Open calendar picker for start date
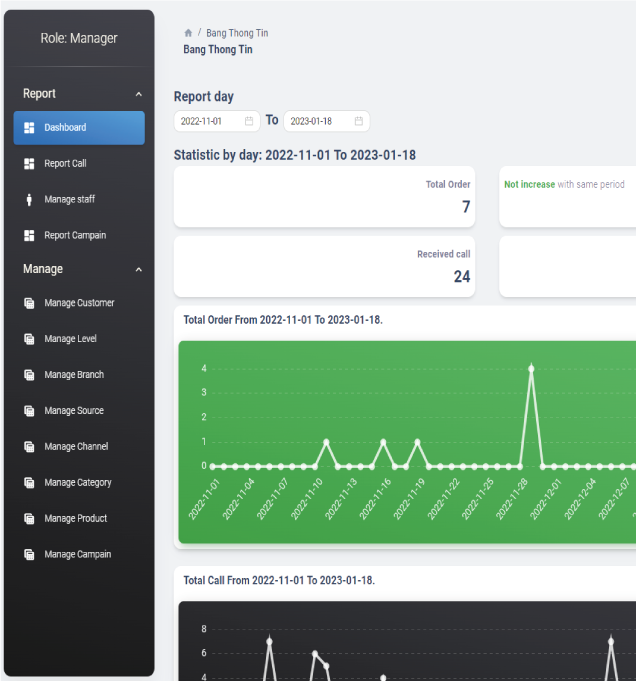The image size is (636, 681). pyautogui.click(x=249, y=121)
